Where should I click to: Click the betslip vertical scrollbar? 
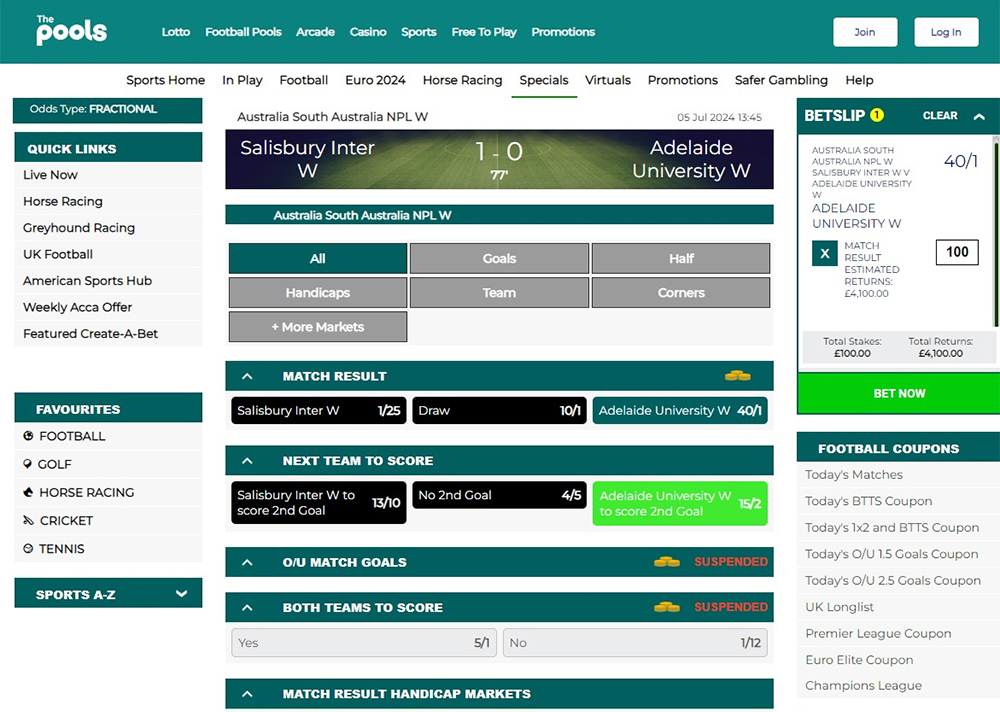click(x=996, y=233)
